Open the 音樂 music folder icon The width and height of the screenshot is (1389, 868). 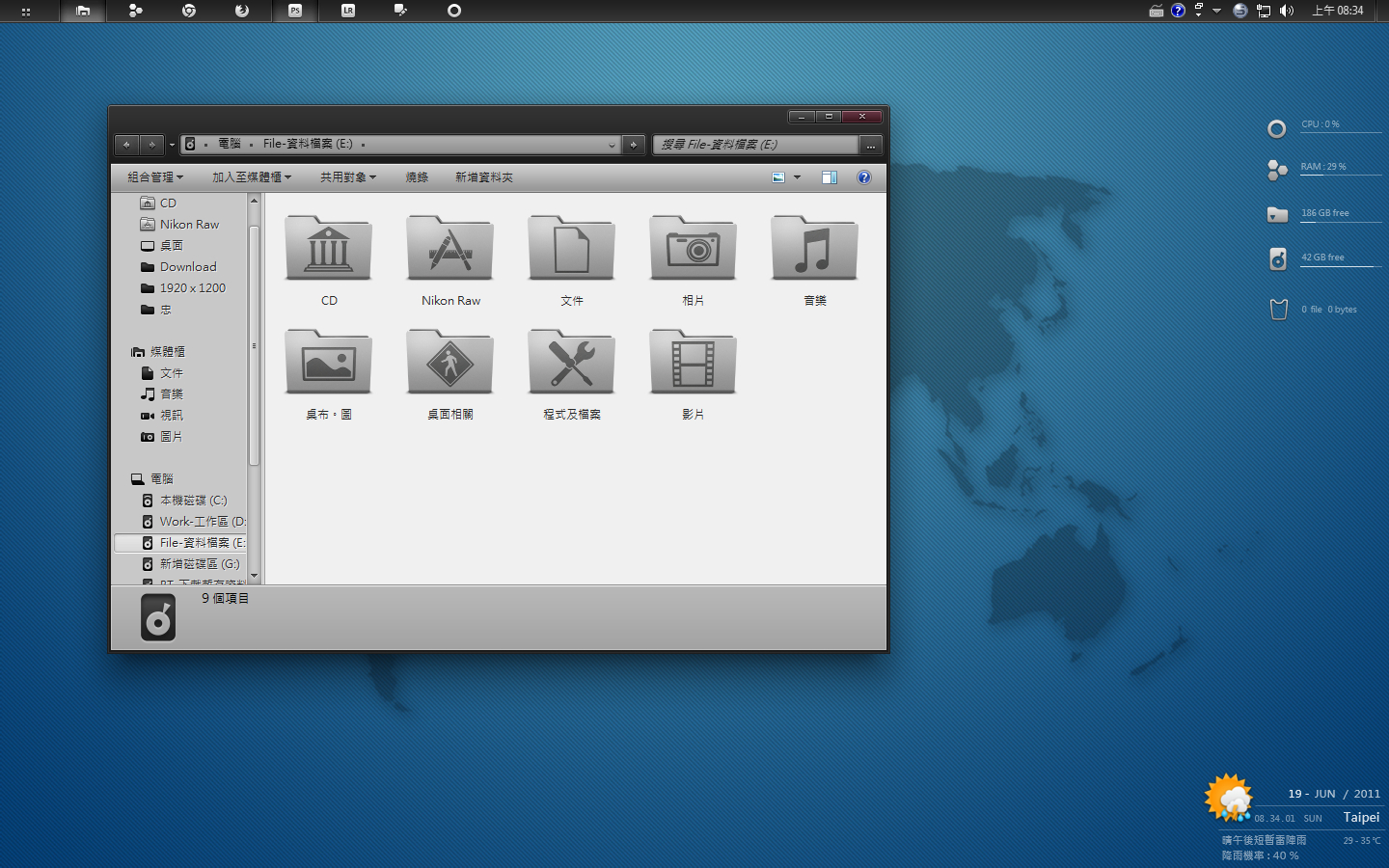click(x=815, y=248)
